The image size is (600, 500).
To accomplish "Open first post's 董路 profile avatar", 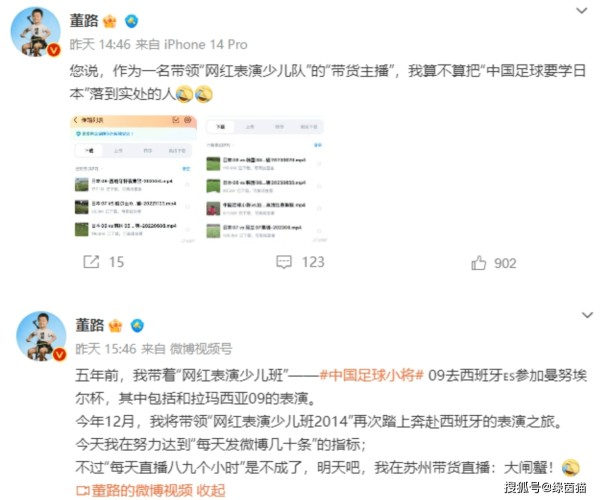I will 35,31.
